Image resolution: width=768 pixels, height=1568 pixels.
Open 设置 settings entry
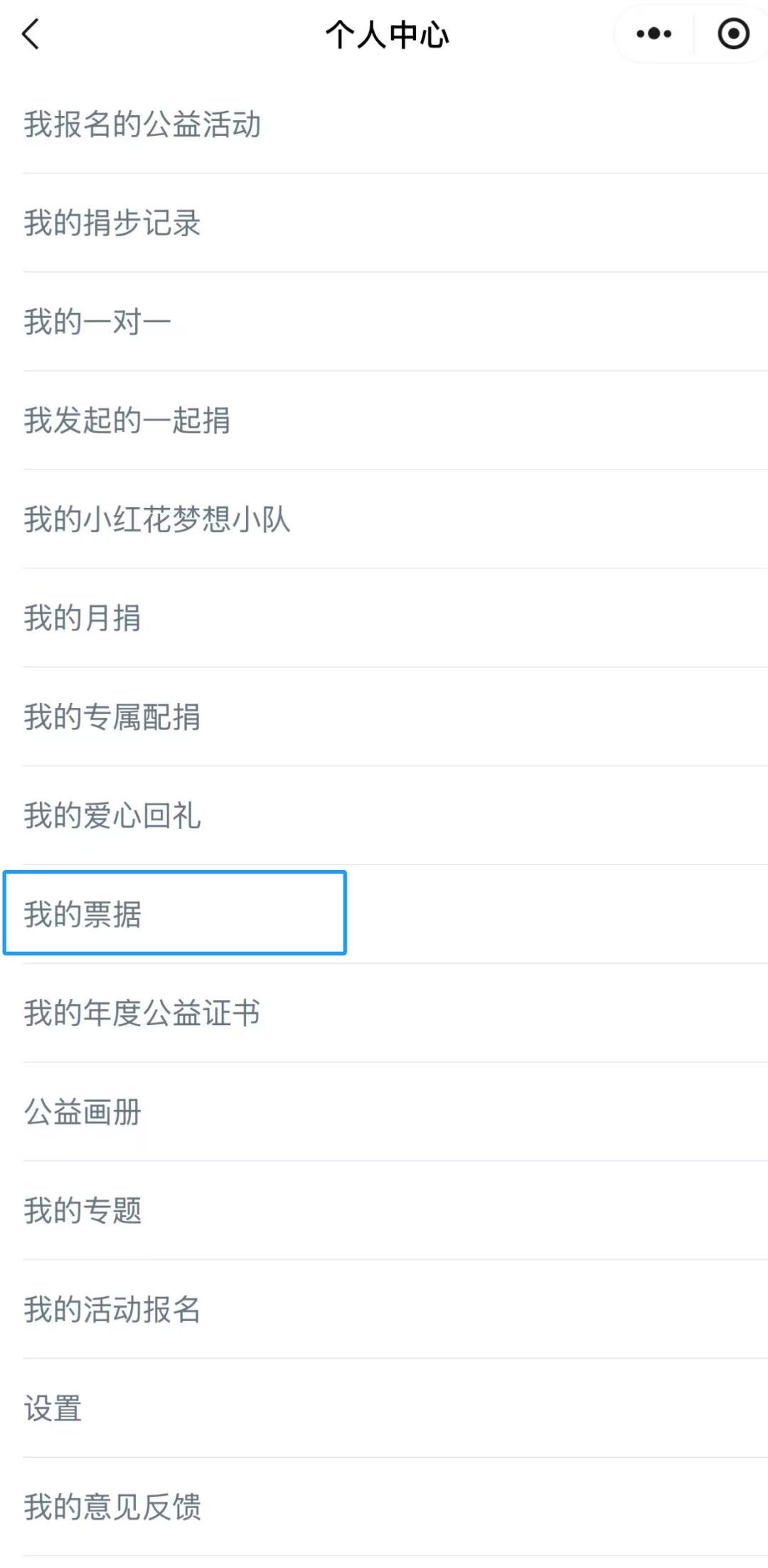(x=53, y=1409)
